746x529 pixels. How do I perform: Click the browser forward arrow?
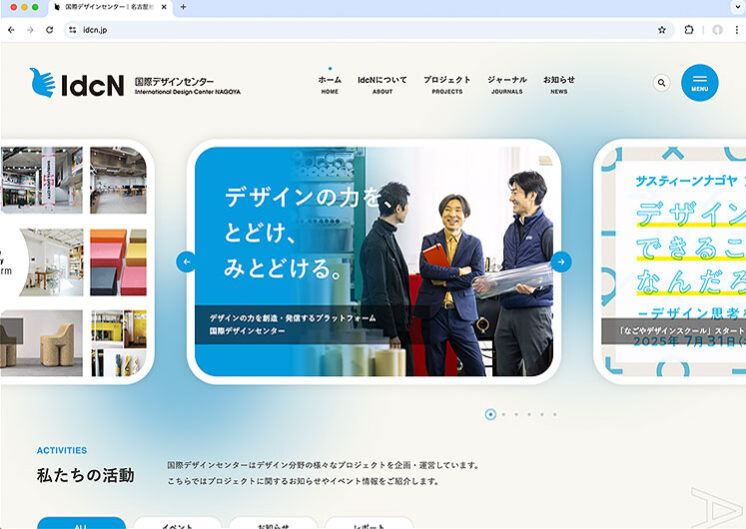(x=30, y=30)
